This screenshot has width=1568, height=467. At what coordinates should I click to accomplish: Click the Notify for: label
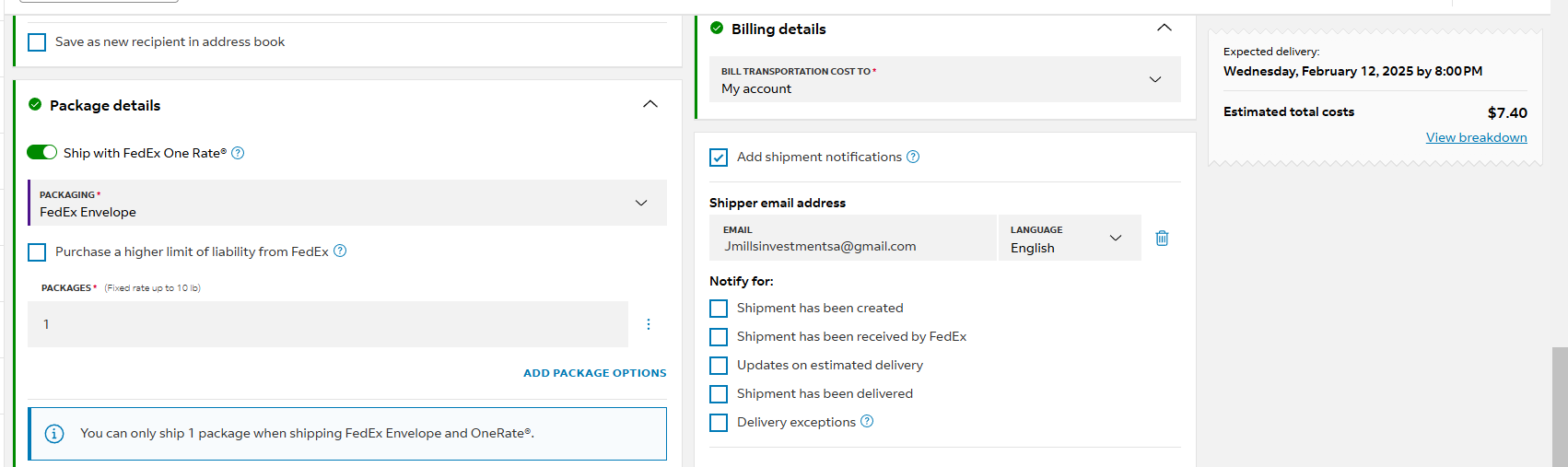coord(742,281)
